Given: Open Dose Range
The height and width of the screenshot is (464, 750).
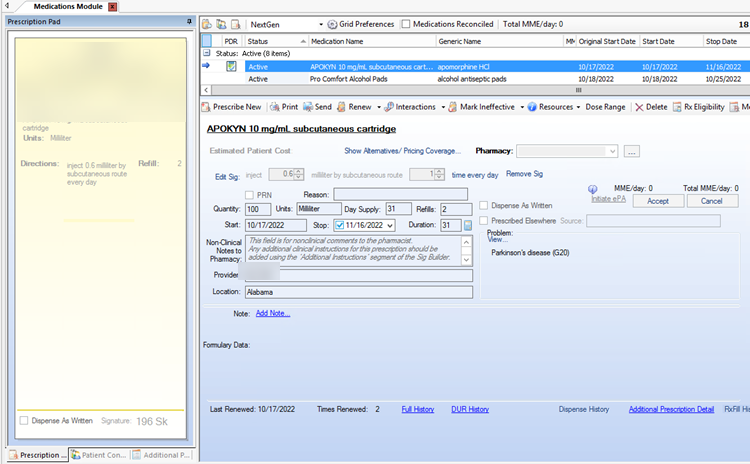Looking at the screenshot, I should [x=605, y=107].
